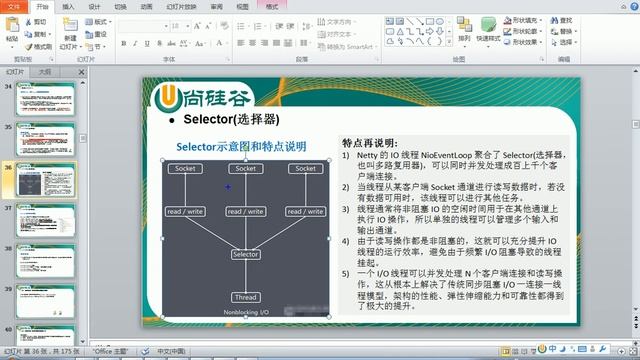Switch to the Format (格式) tab

pos(272,7)
